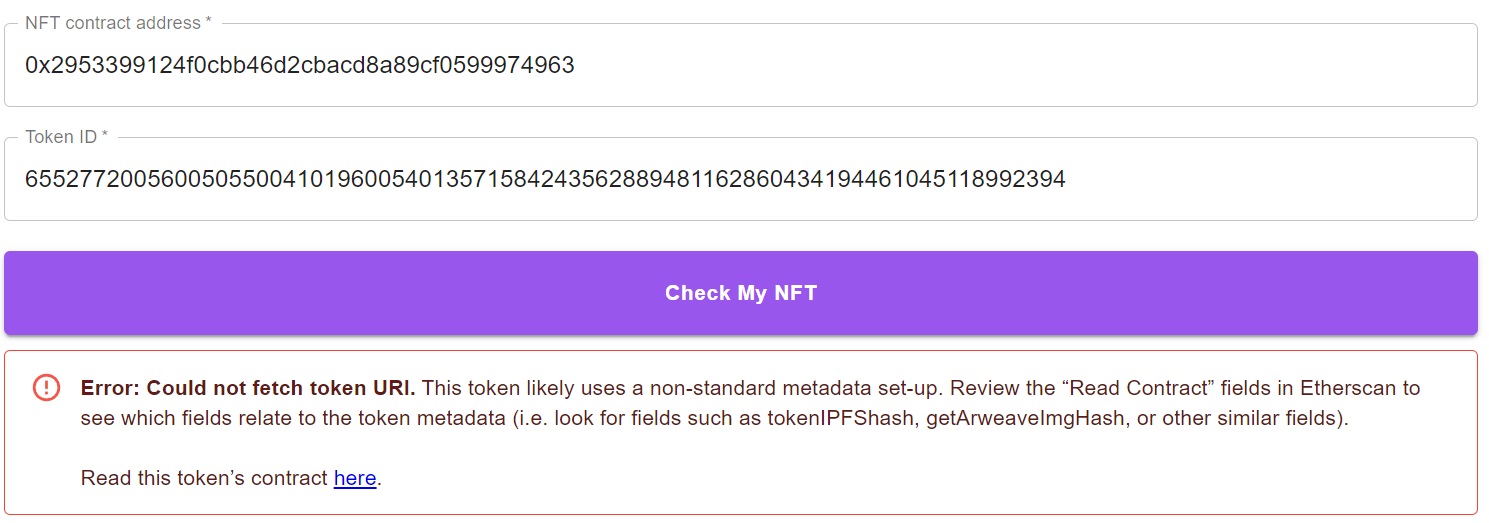1489x523 pixels.
Task: Click on the long Token ID number
Action: point(545,180)
